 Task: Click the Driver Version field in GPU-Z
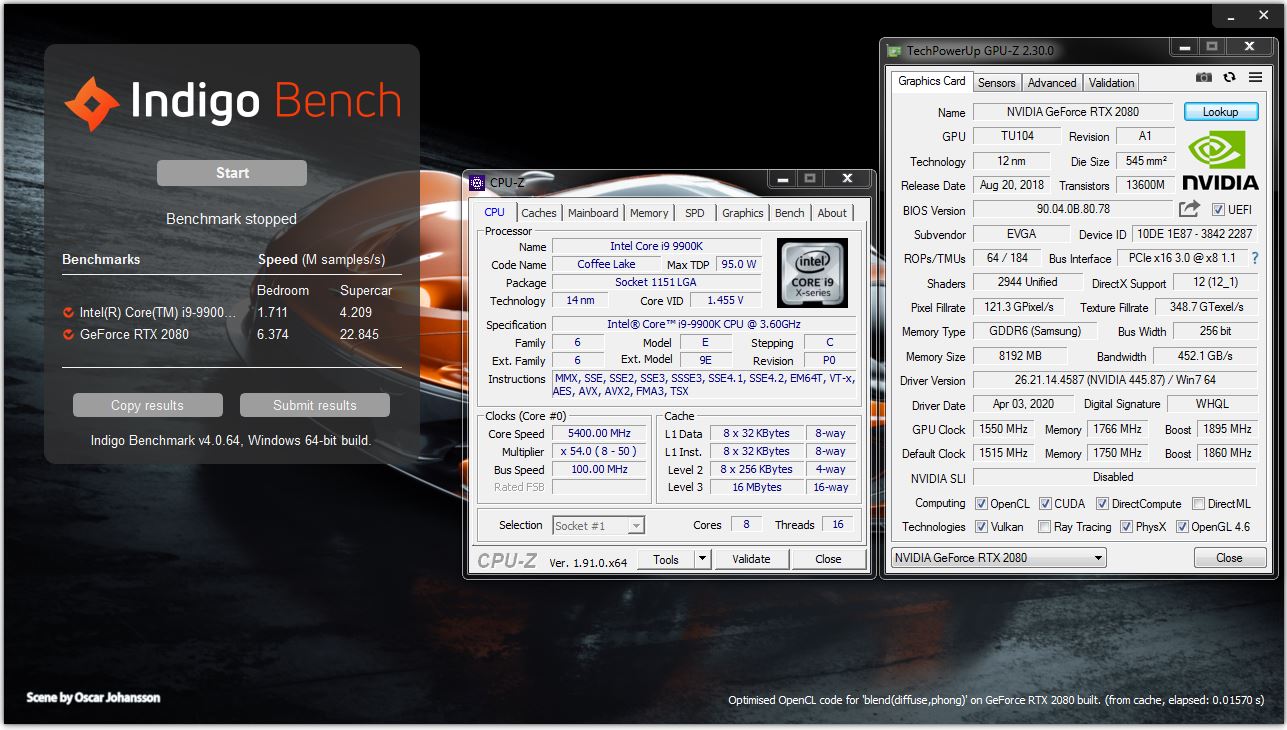(x=1115, y=380)
